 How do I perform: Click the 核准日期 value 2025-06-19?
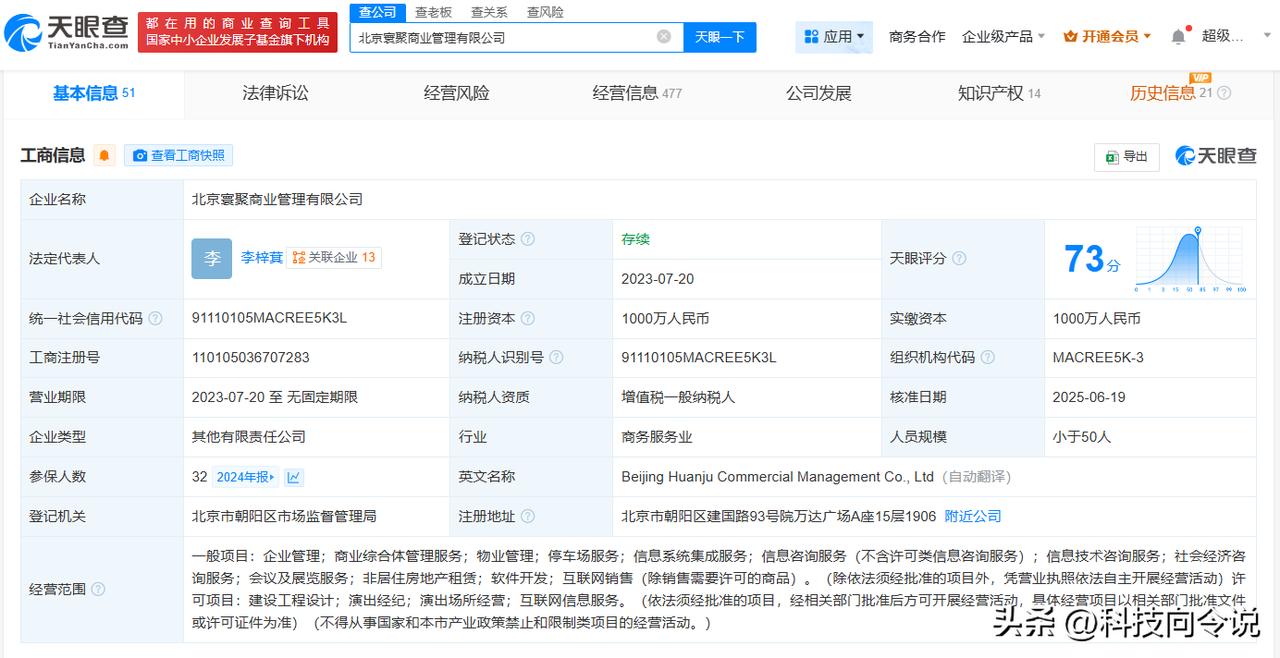coord(1089,397)
